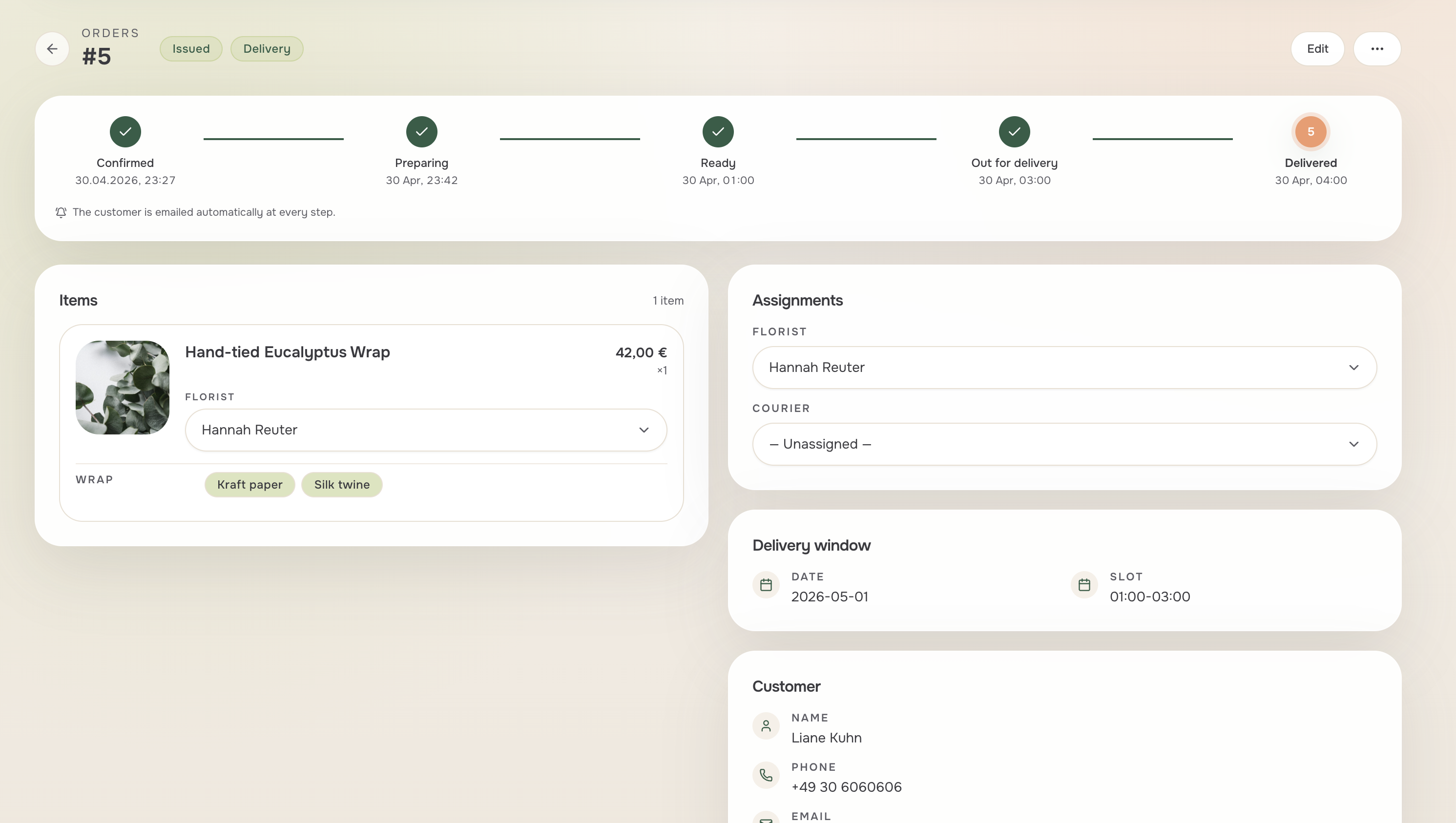The height and width of the screenshot is (823, 1456).
Task: Click the phone icon beside Phone
Action: click(766, 775)
